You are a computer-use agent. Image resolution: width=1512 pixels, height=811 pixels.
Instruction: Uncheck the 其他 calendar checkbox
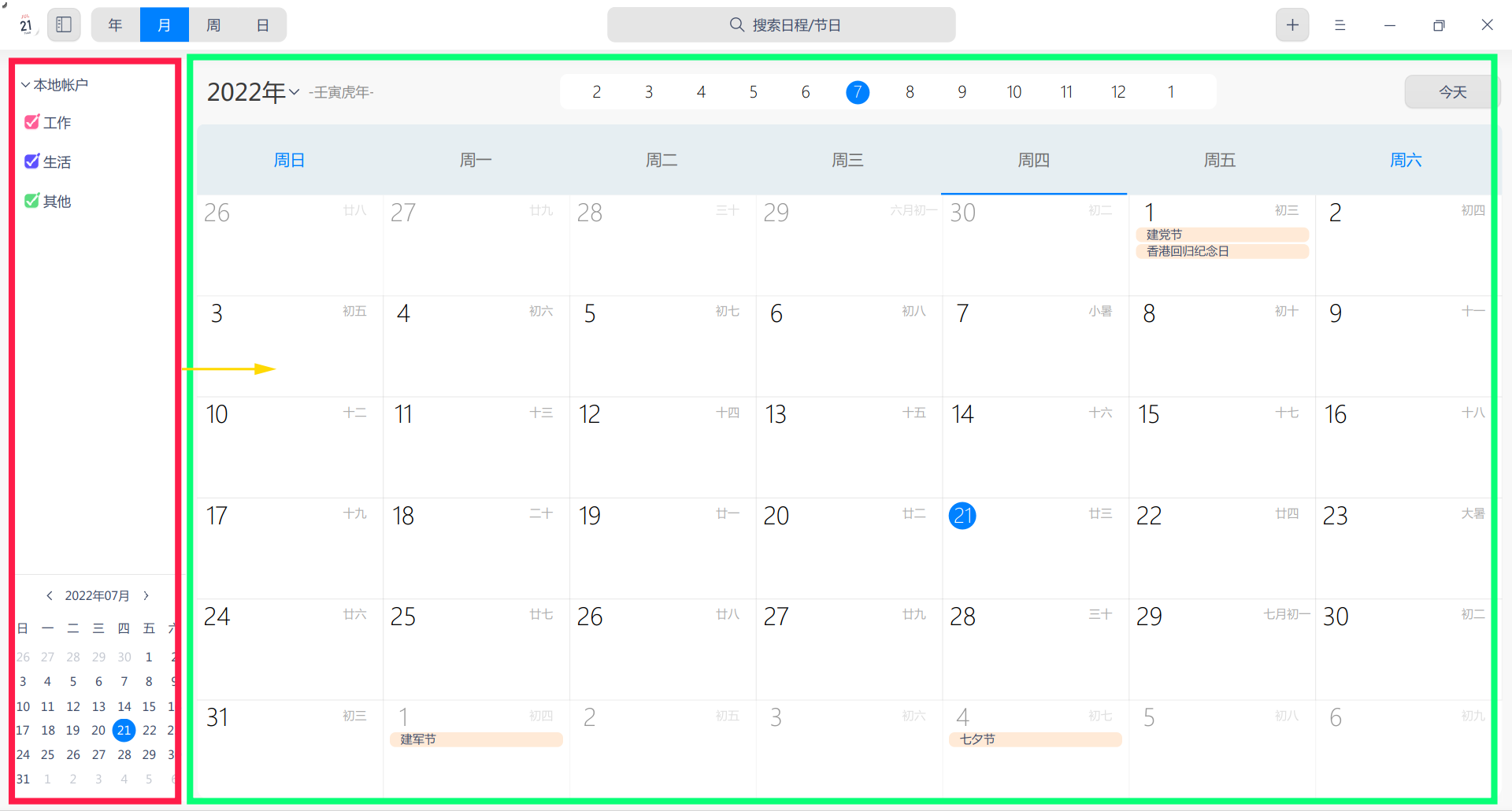(31, 201)
